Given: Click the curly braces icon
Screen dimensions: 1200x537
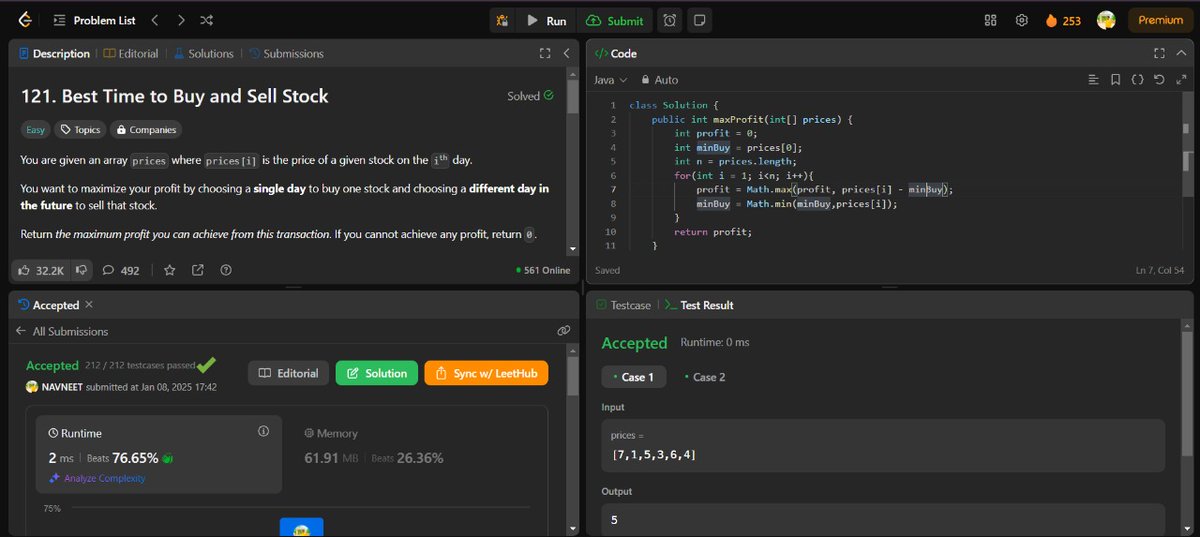Looking at the screenshot, I should pyautogui.click(x=1137, y=79).
